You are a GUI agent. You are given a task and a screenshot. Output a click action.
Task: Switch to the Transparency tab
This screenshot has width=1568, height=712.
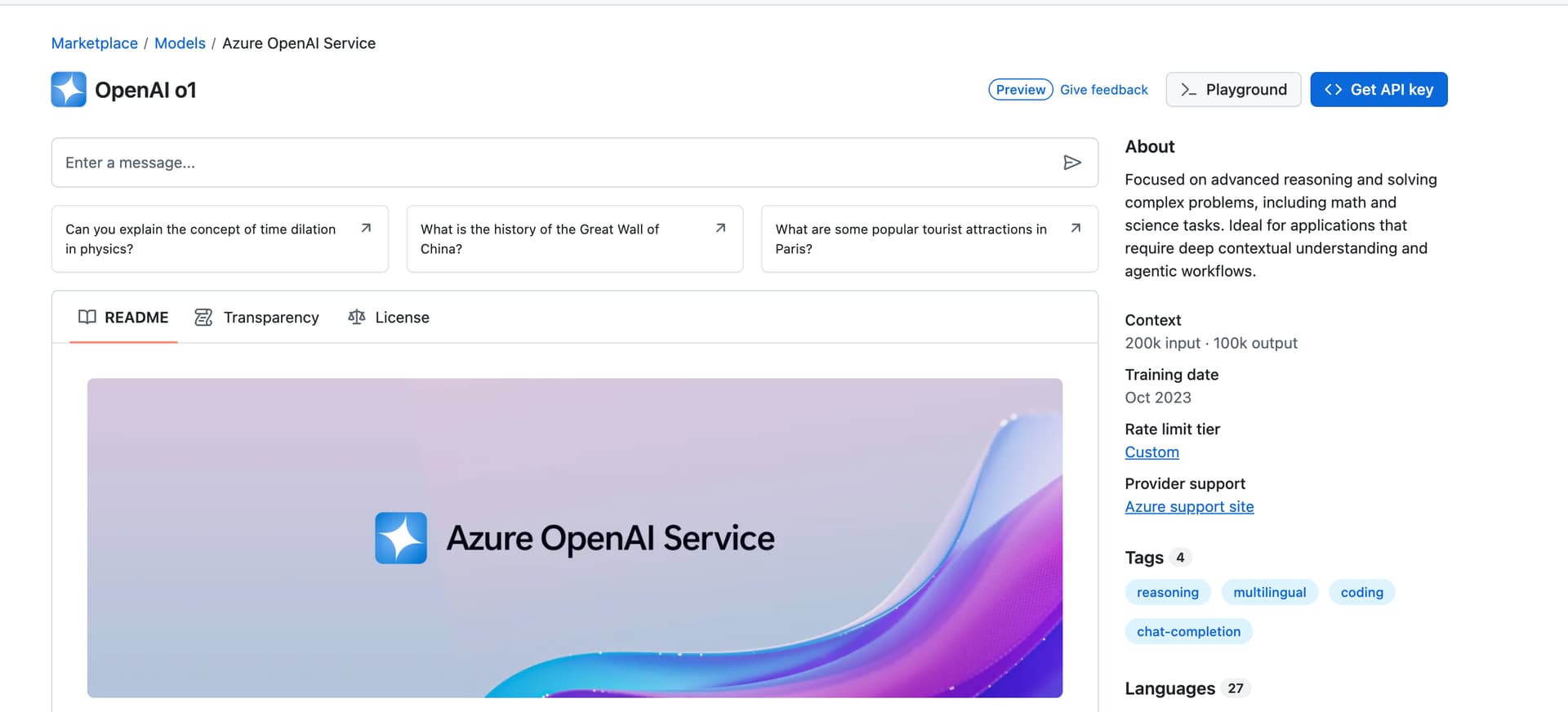pyautogui.click(x=256, y=317)
